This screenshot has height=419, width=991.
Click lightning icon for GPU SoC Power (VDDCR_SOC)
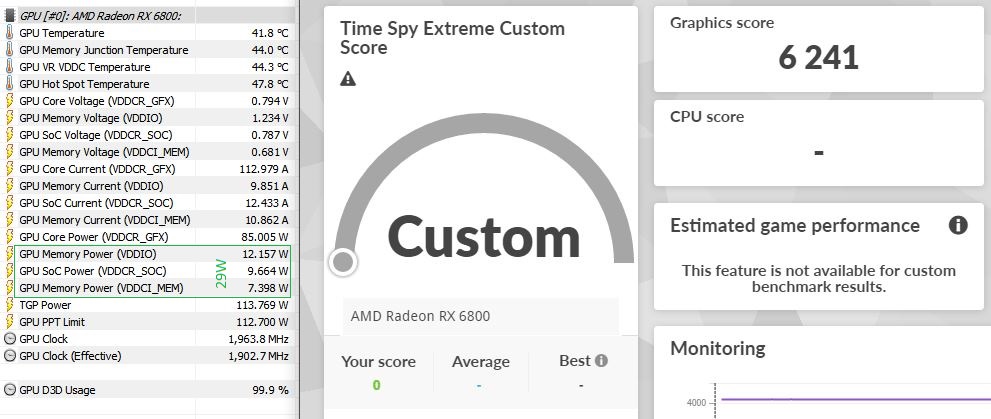[9, 270]
